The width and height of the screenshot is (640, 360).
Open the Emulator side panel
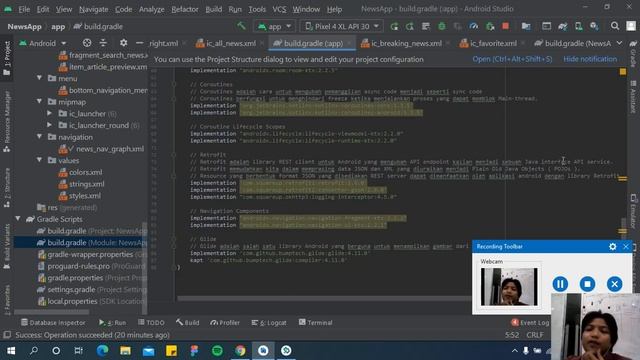coord(633,211)
